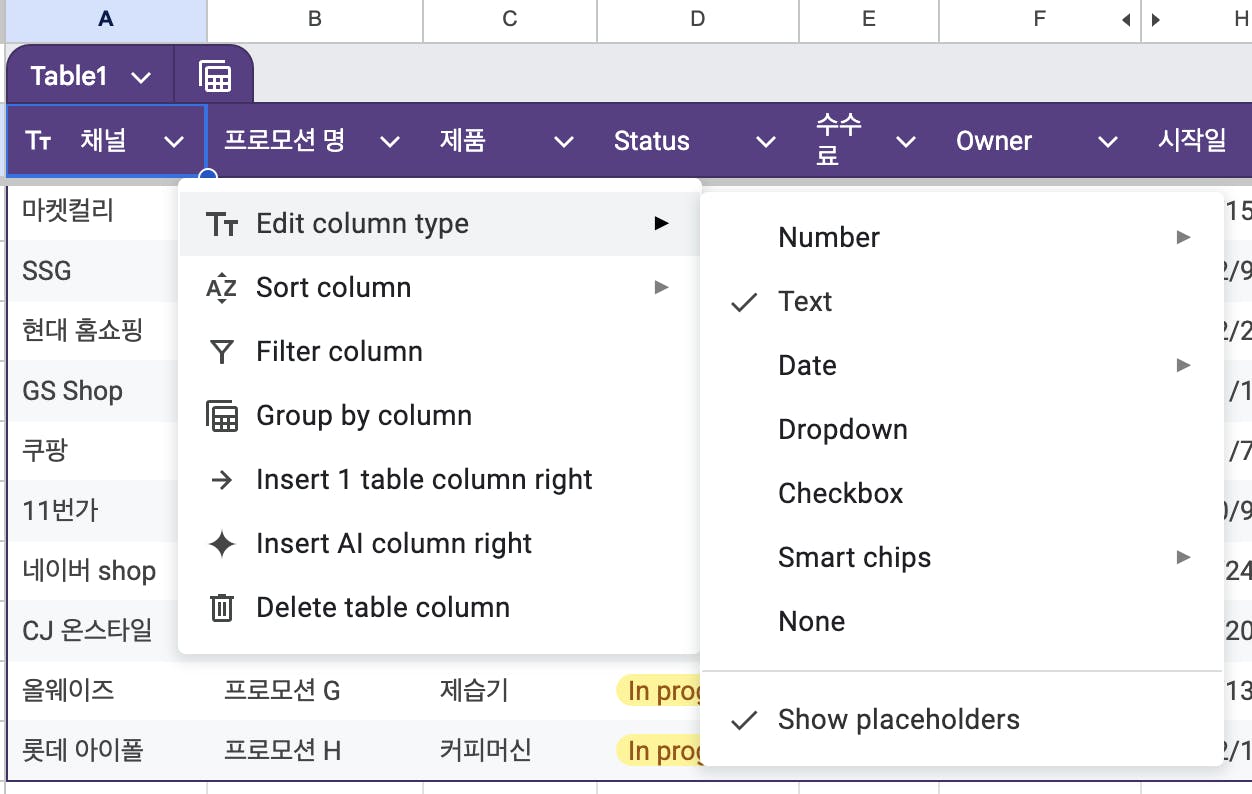Choose Checkbox as the column type
This screenshot has height=794, width=1252.
pos(840,494)
